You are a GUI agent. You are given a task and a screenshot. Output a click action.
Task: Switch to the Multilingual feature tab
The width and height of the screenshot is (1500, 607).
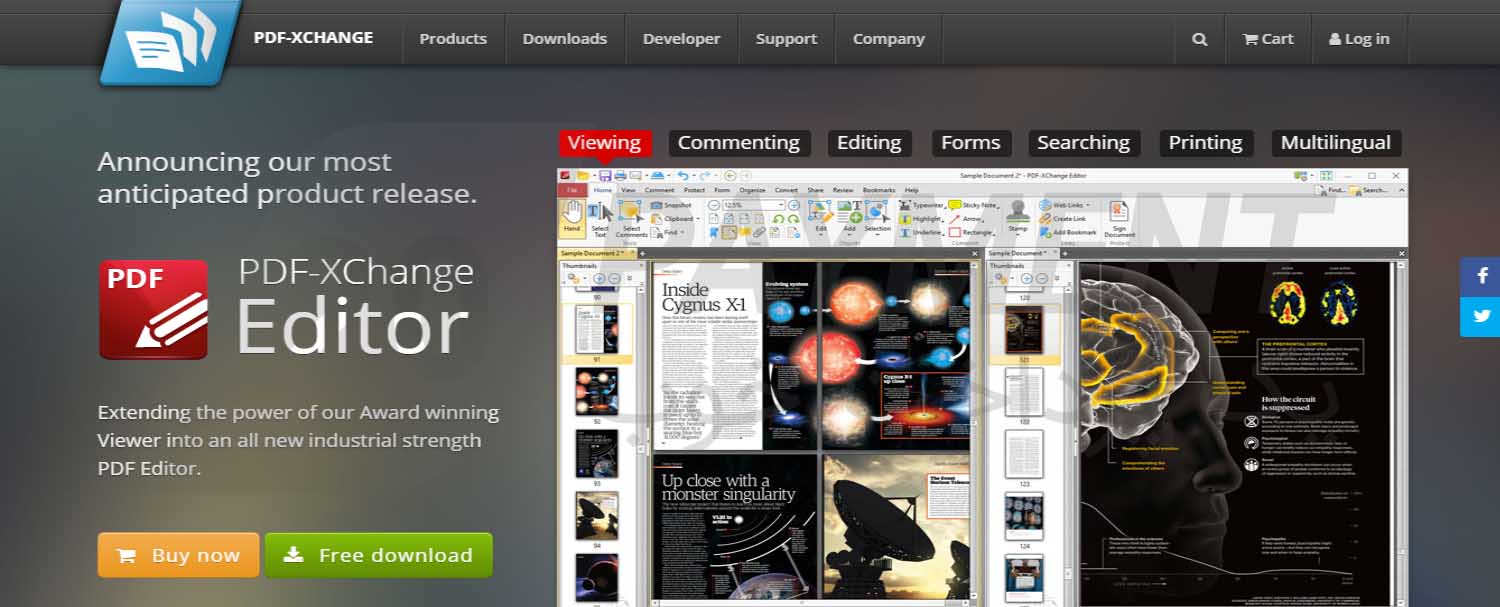1336,143
